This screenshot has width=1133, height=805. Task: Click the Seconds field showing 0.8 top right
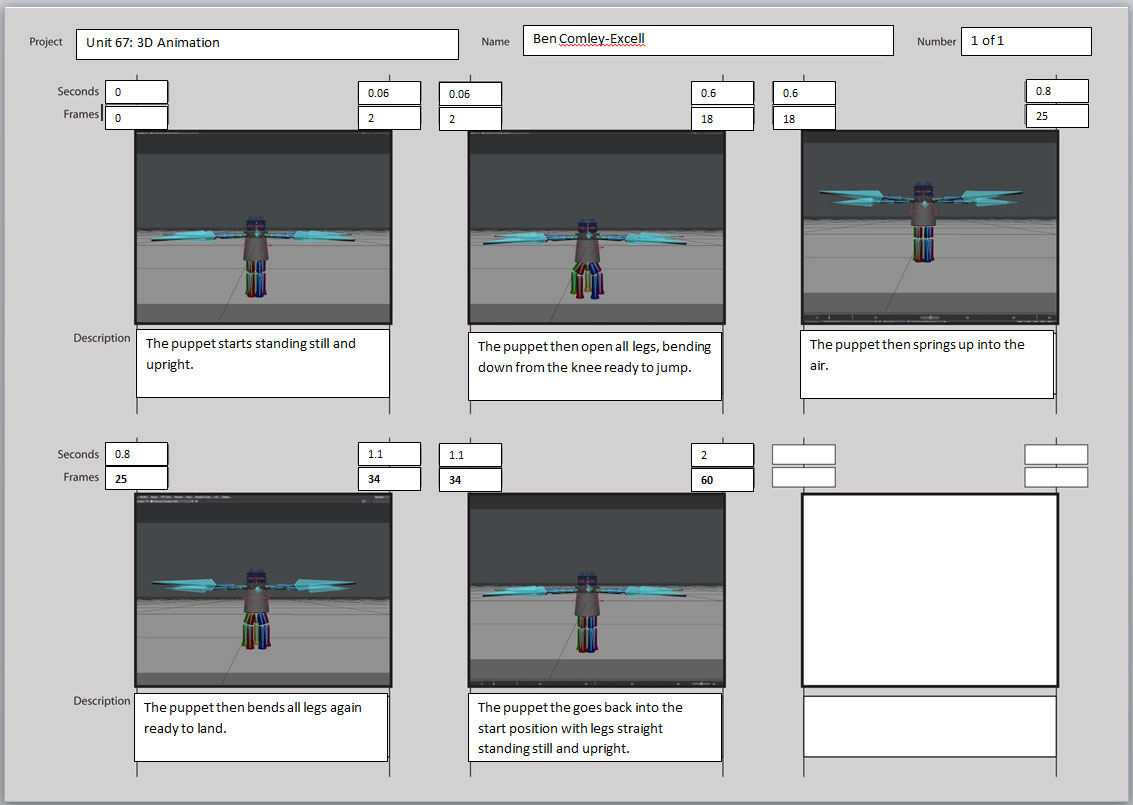point(1057,90)
